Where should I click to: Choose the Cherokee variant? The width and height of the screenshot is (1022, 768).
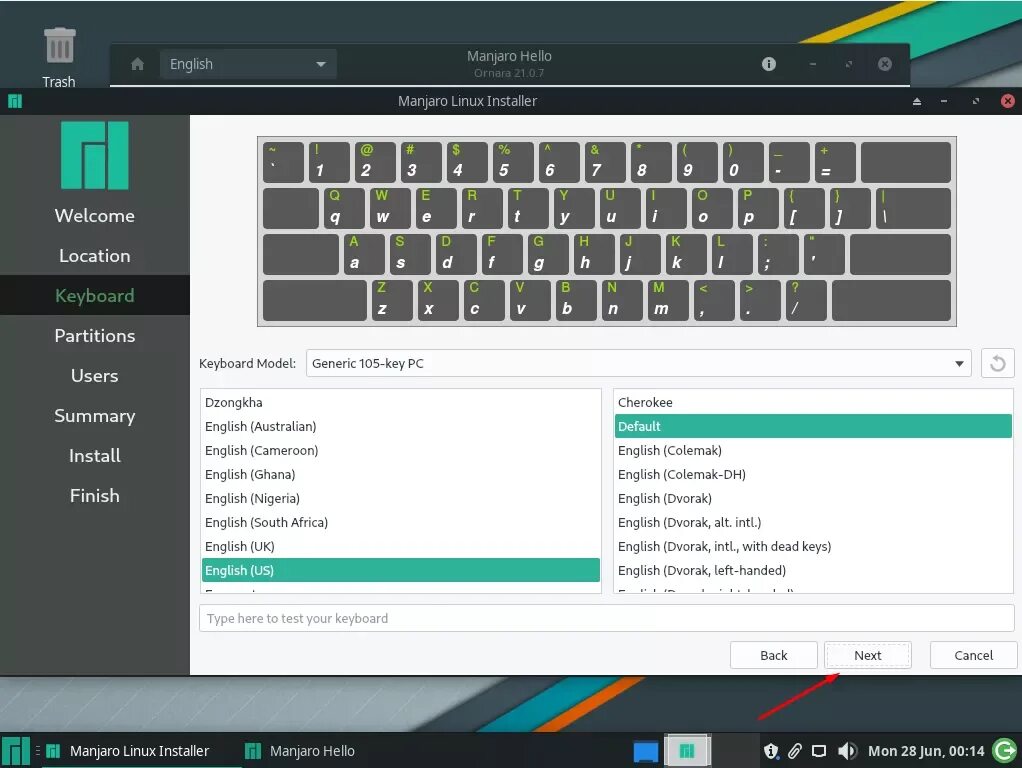pos(813,402)
